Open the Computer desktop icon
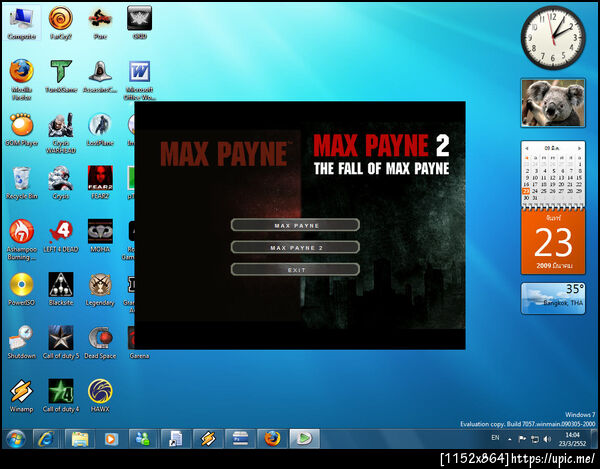The width and height of the screenshot is (600, 469). (22, 23)
